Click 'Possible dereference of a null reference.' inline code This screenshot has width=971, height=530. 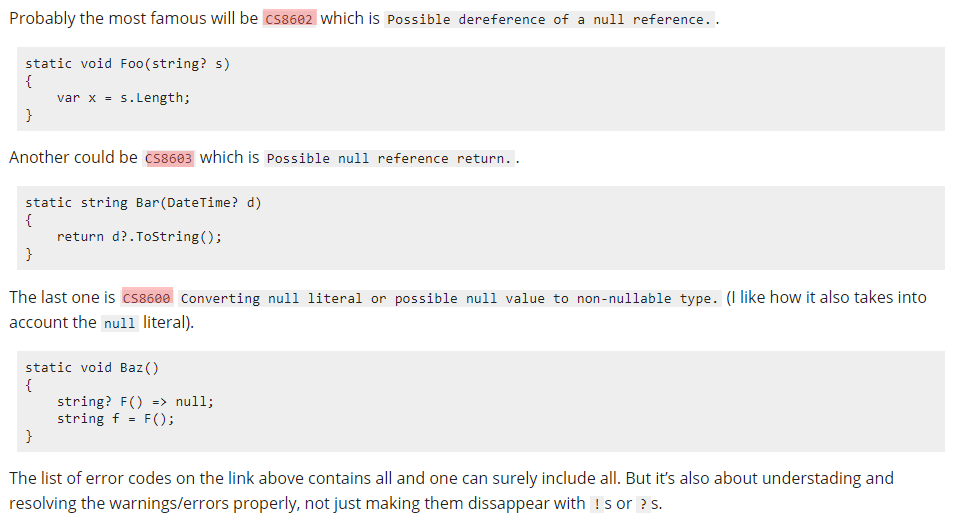click(x=546, y=20)
